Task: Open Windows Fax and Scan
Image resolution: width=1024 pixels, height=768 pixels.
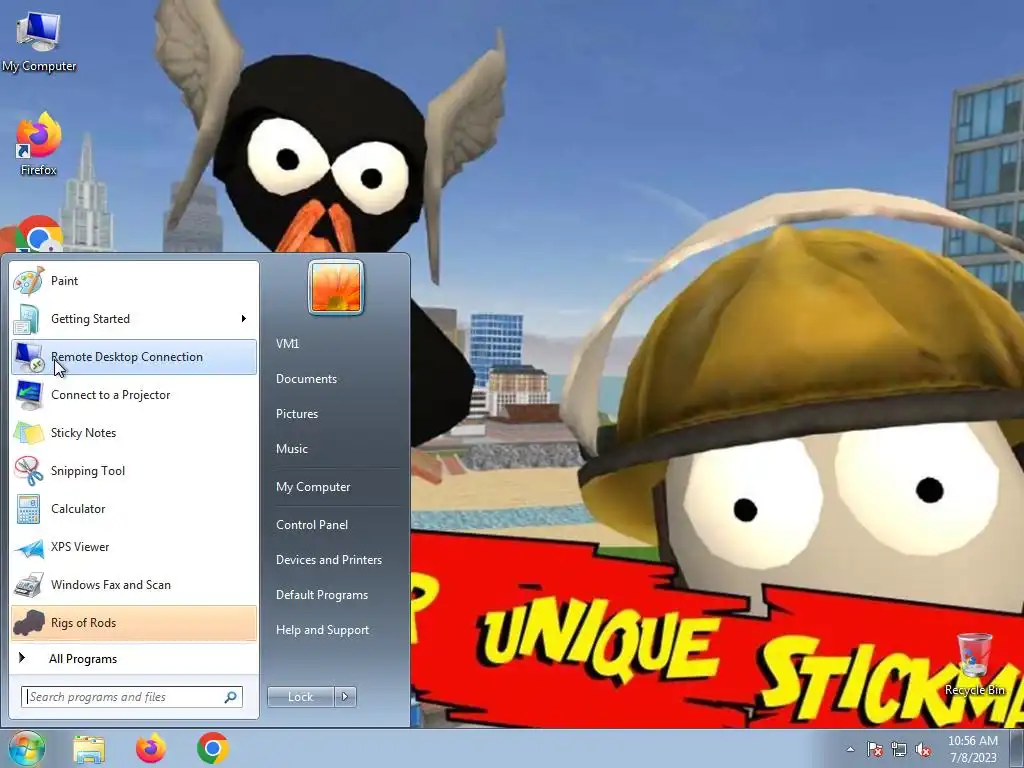Action: point(134,584)
